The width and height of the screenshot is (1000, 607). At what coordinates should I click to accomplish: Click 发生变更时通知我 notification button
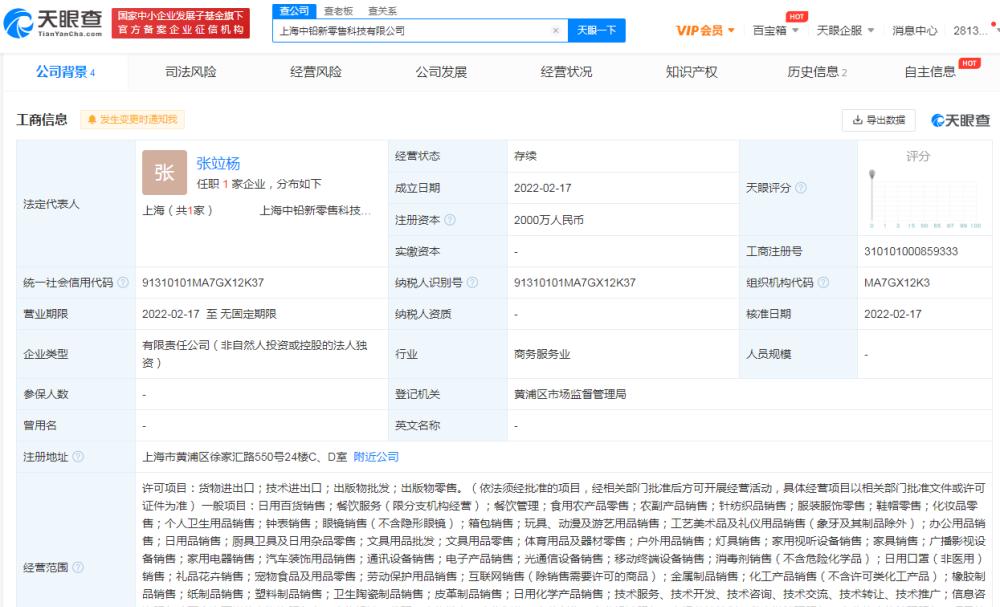coord(133,119)
